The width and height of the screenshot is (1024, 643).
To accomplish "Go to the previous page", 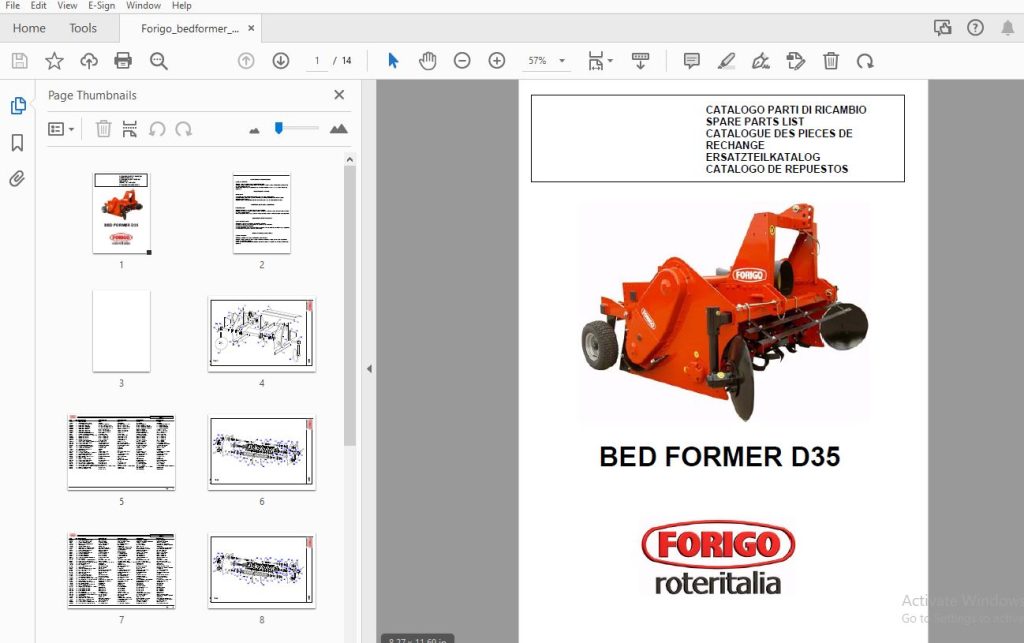I will tap(246, 61).
